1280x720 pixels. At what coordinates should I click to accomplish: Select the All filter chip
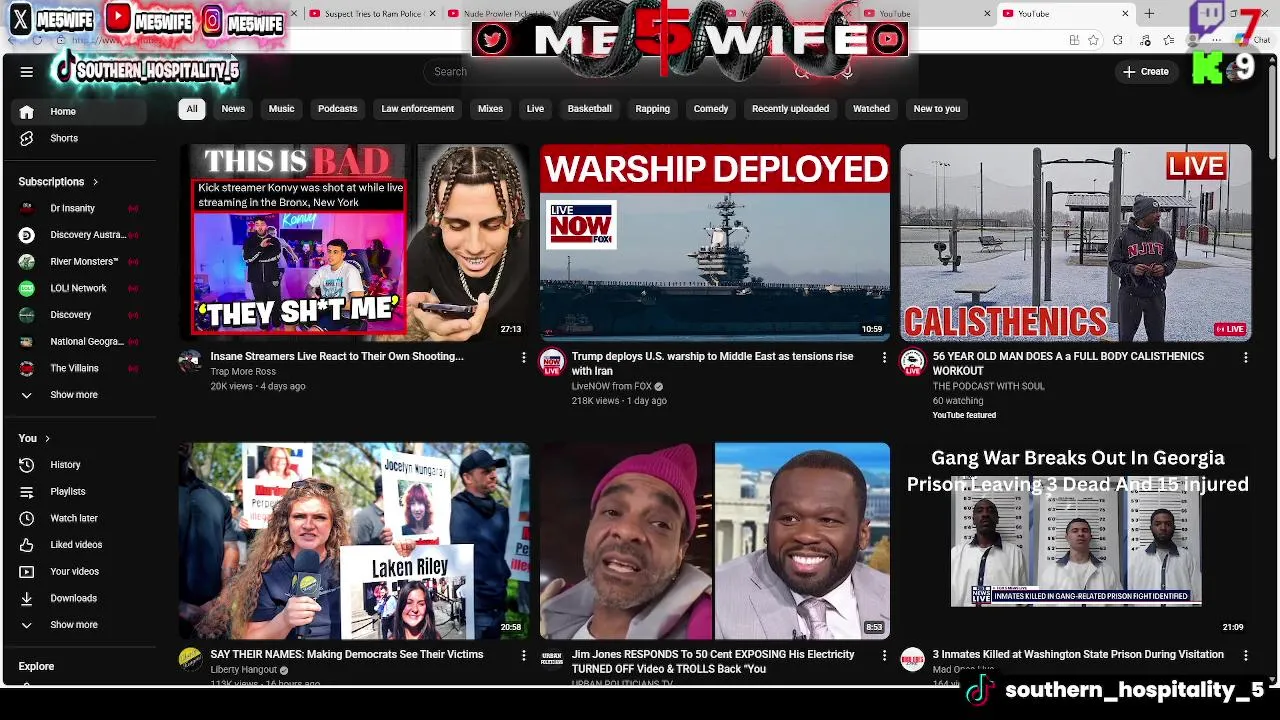pyautogui.click(x=192, y=109)
